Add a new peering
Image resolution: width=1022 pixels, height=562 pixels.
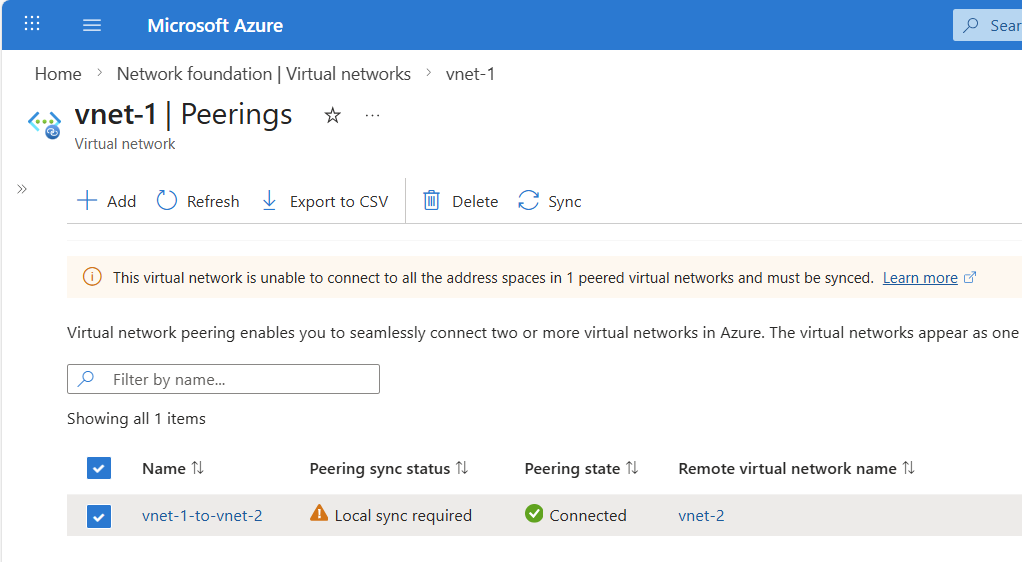coord(106,201)
